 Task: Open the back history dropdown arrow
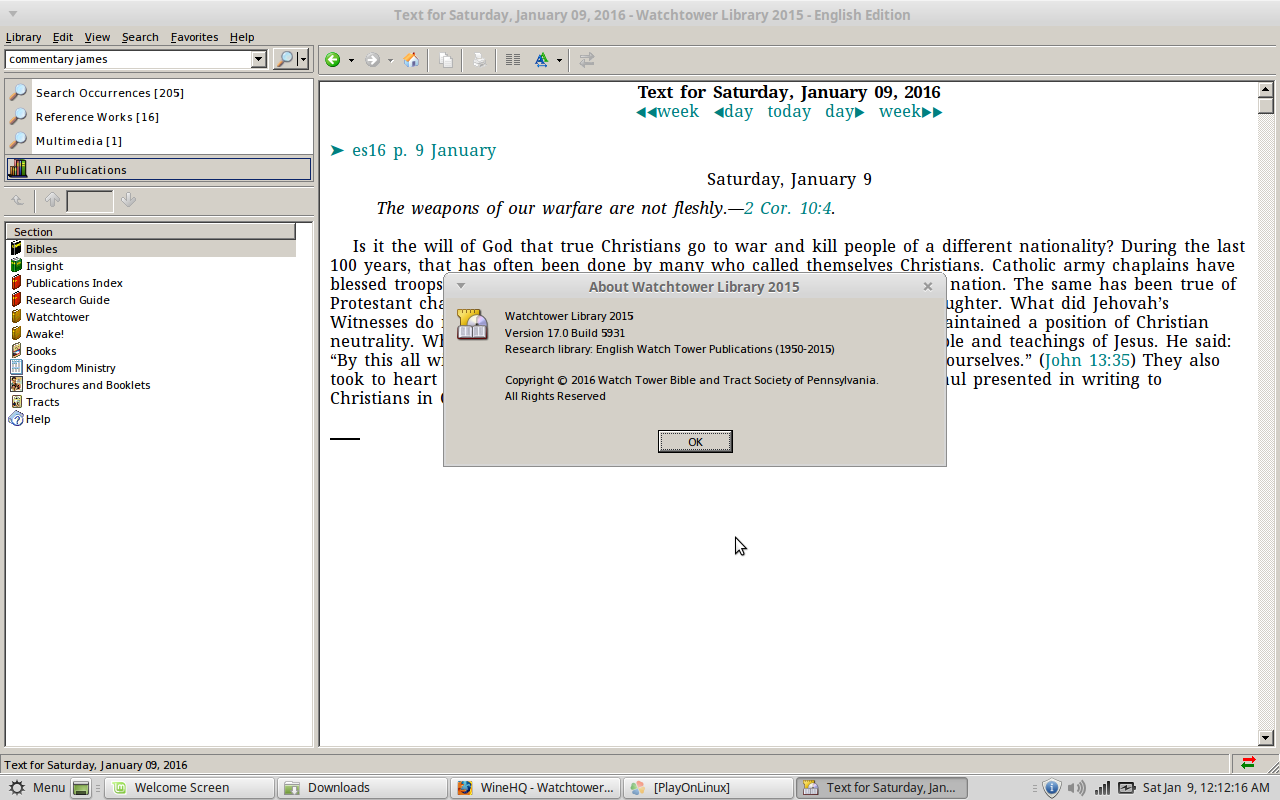tap(351, 60)
